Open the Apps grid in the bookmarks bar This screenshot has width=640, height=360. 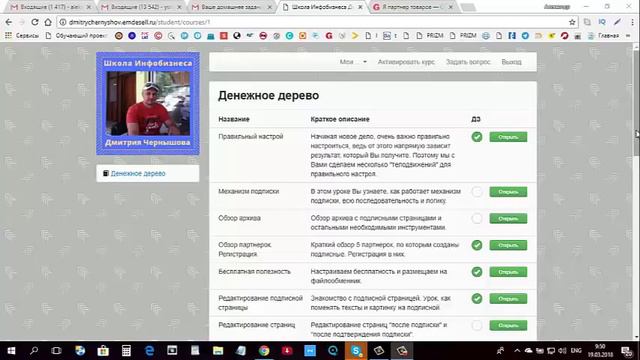point(8,36)
